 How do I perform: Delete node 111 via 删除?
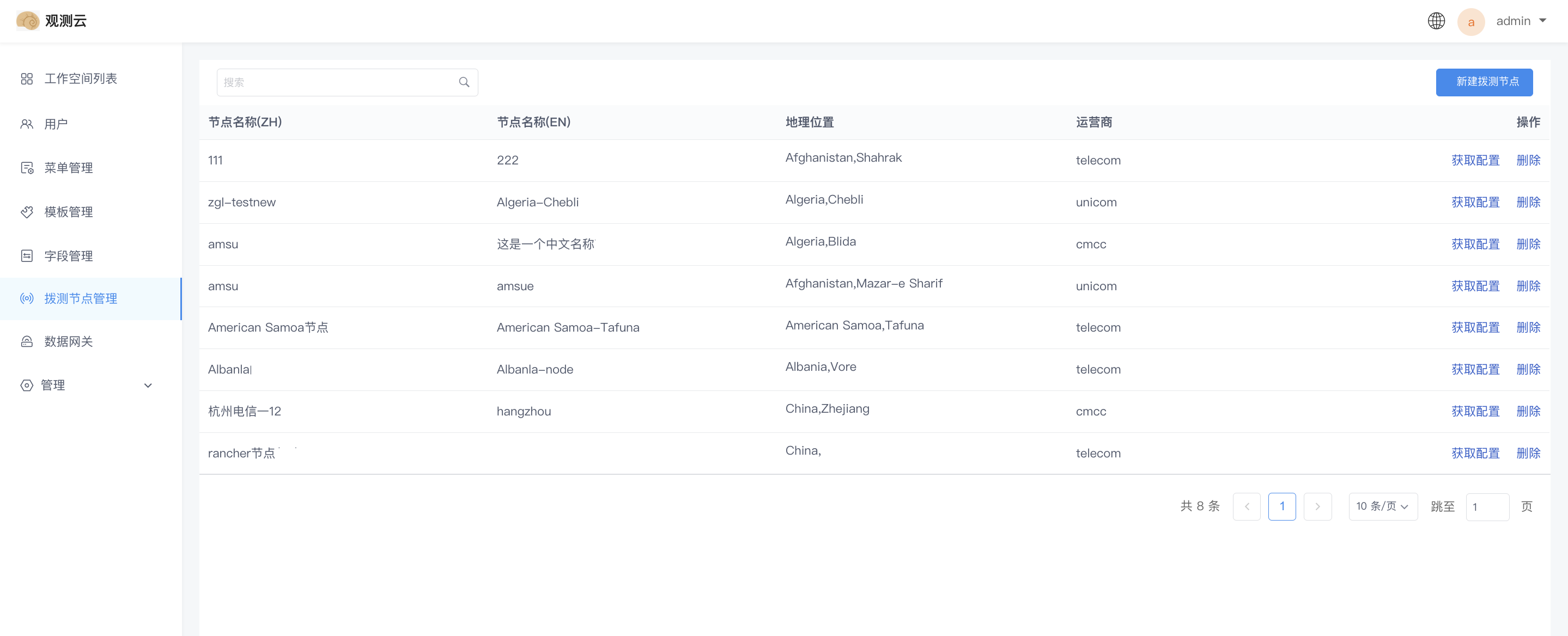pyautogui.click(x=1528, y=160)
